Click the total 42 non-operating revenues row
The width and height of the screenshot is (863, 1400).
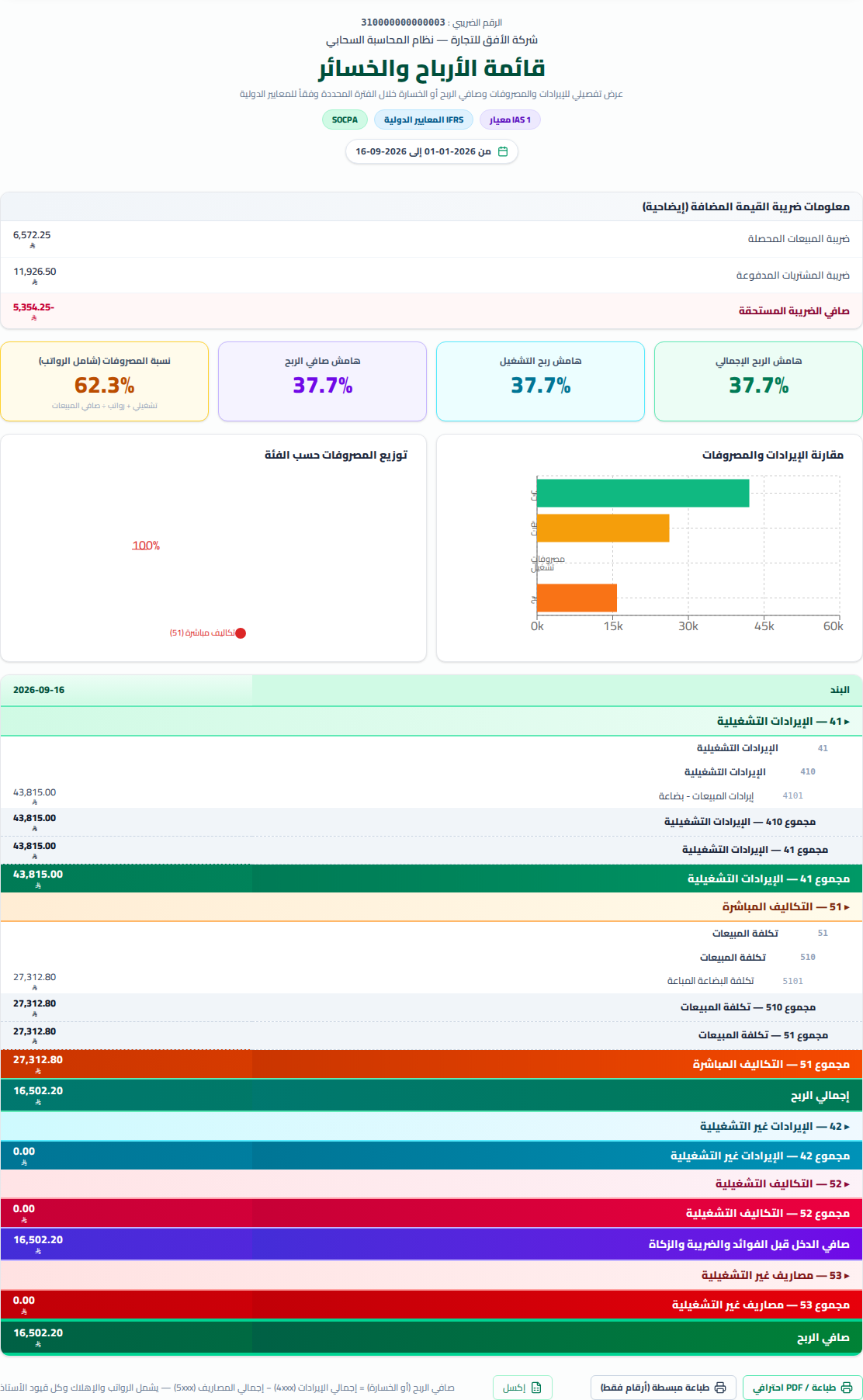pyautogui.click(x=431, y=1156)
